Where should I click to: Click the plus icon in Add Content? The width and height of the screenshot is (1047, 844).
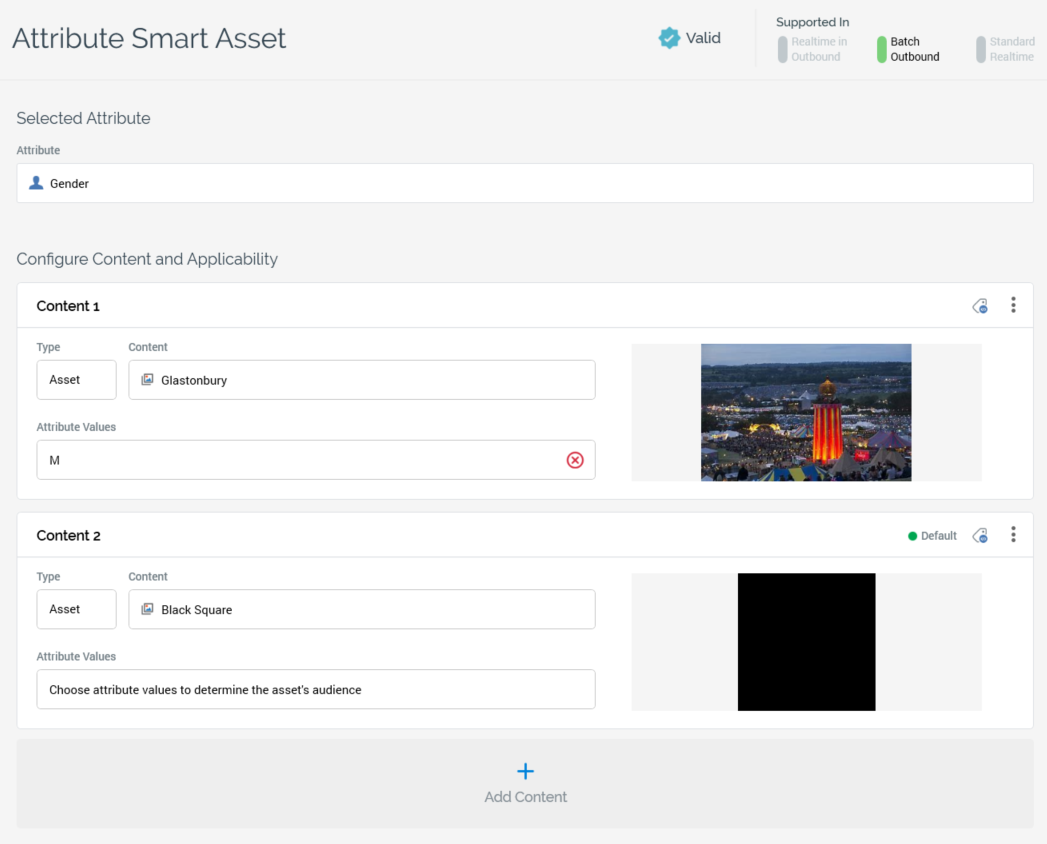click(525, 771)
